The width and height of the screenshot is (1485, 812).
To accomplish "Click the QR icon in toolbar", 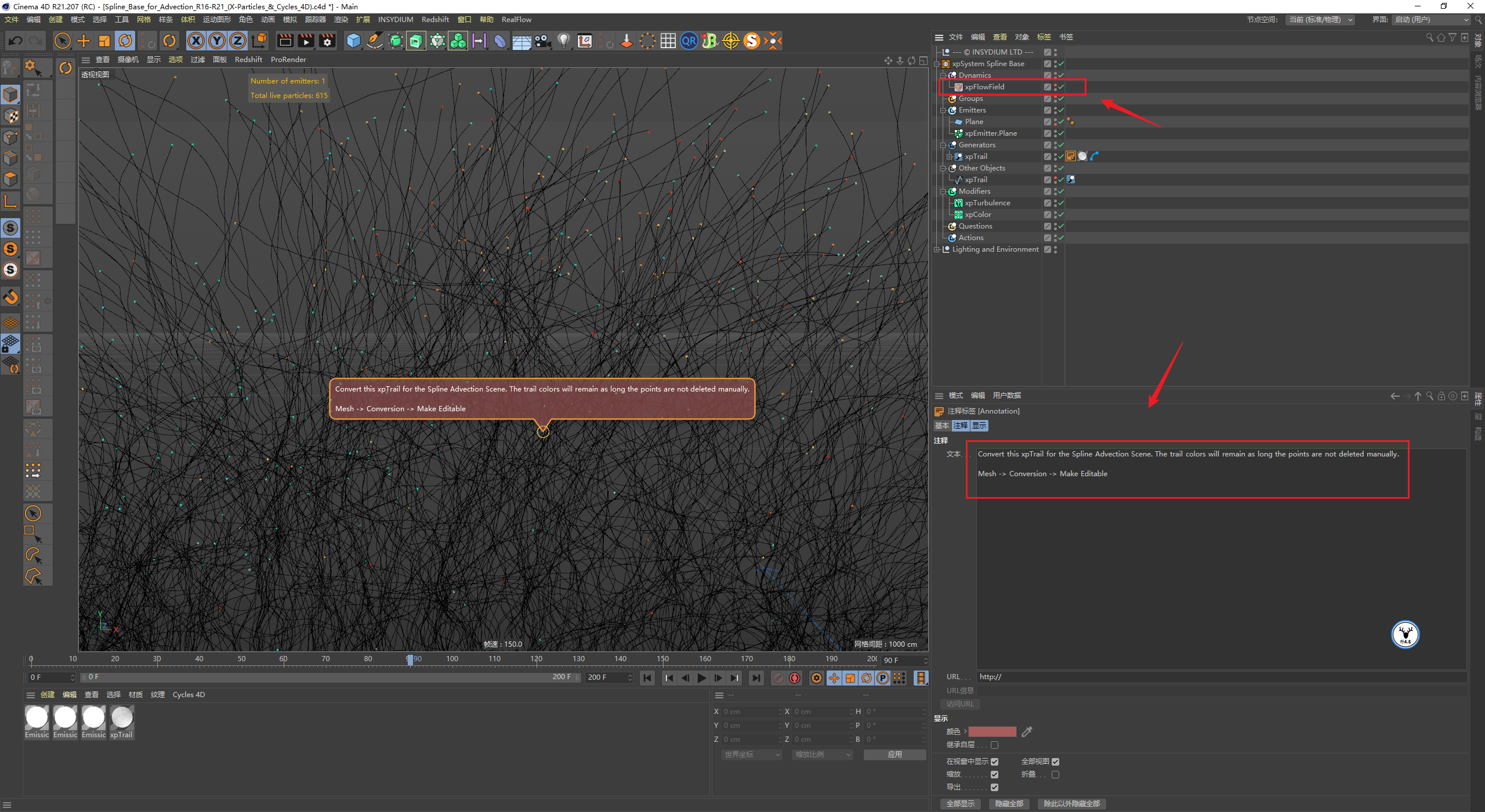I will click(x=689, y=41).
